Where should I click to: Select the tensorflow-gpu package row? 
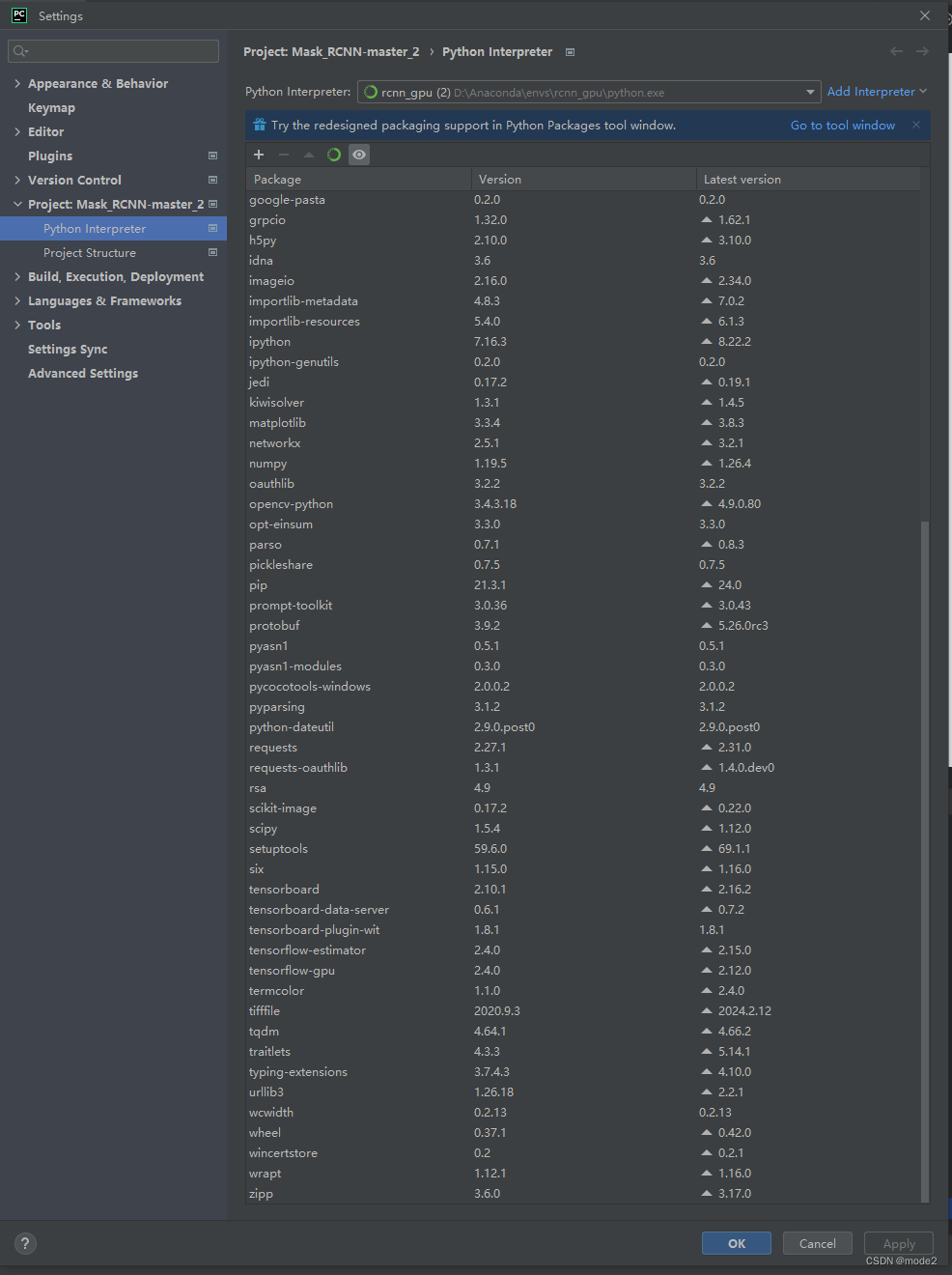pos(583,971)
